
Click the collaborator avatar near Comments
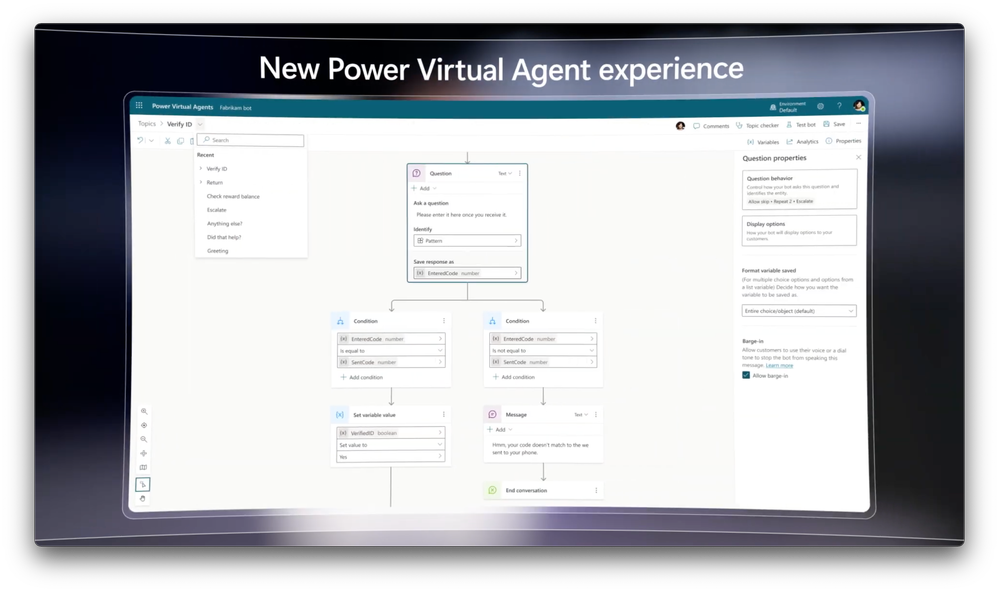click(680, 126)
